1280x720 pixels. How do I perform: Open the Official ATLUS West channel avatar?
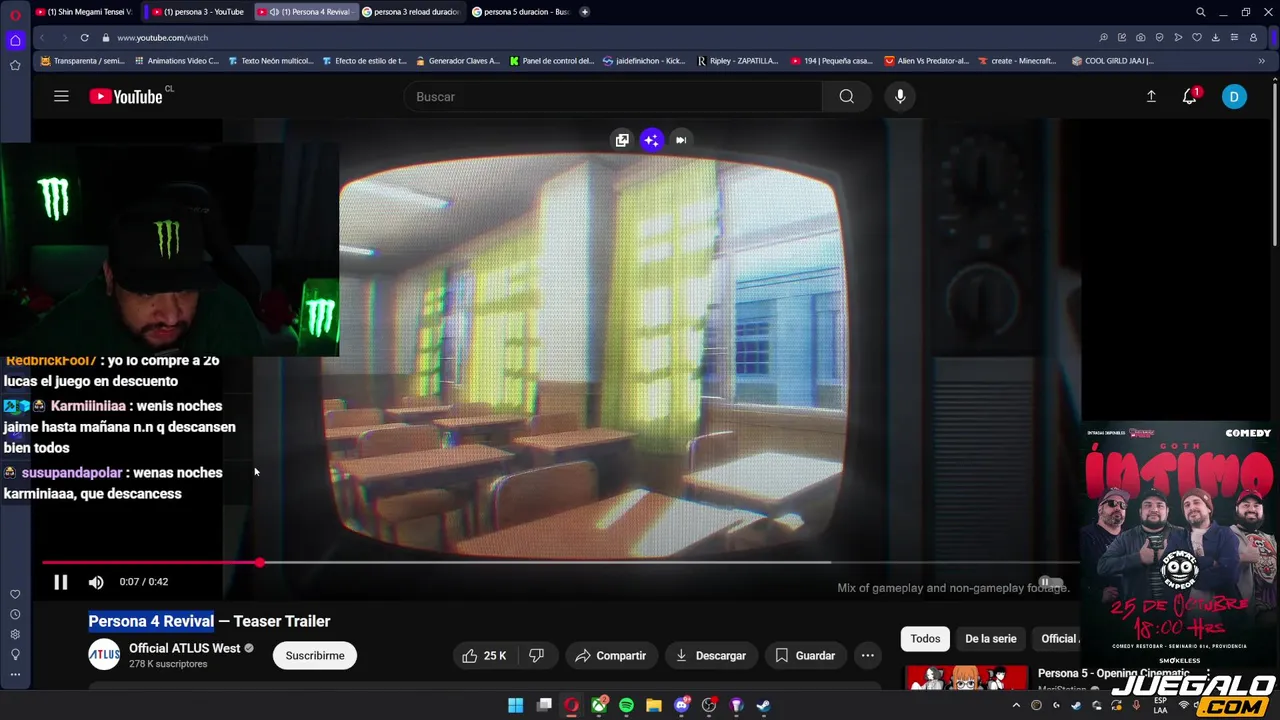click(x=104, y=655)
